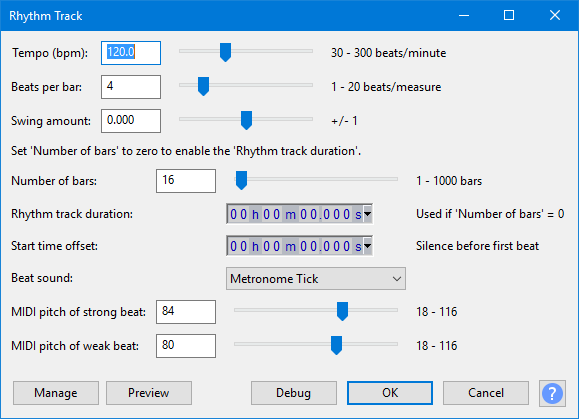Click the Debug button
The width and height of the screenshot is (579, 419).
click(x=294, y=393)
